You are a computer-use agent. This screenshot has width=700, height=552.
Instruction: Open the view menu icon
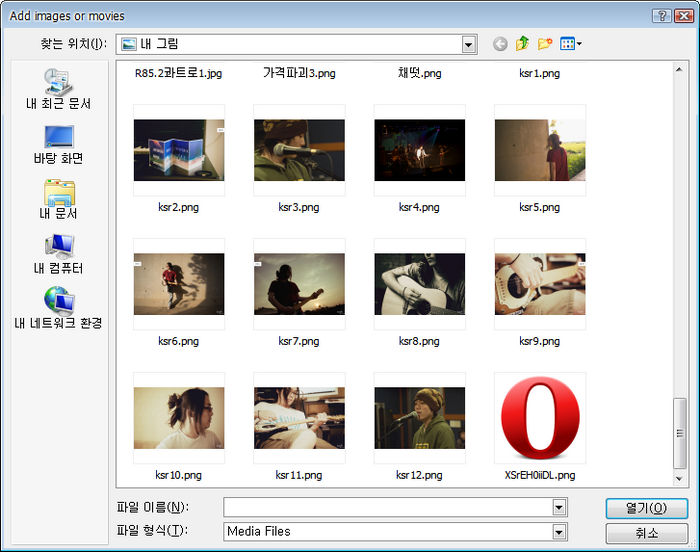[571, 44]
